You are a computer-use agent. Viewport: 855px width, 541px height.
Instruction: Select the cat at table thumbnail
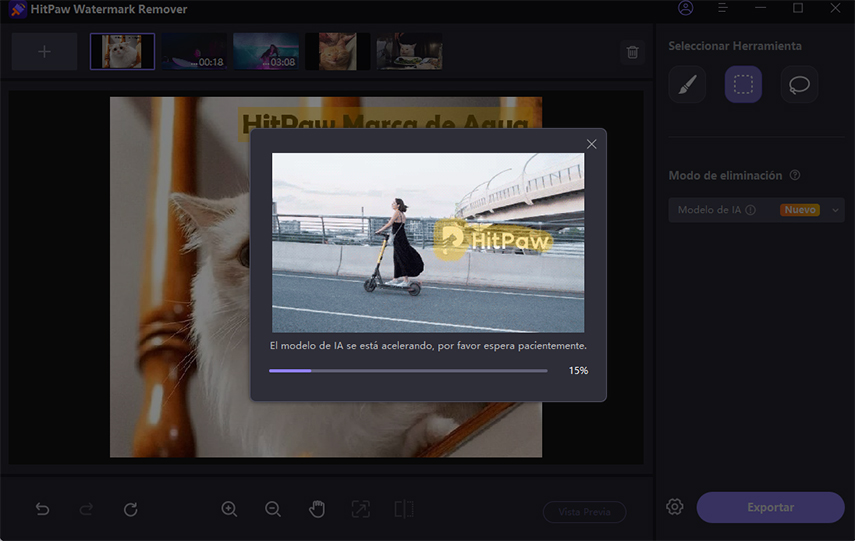(410, 52)
